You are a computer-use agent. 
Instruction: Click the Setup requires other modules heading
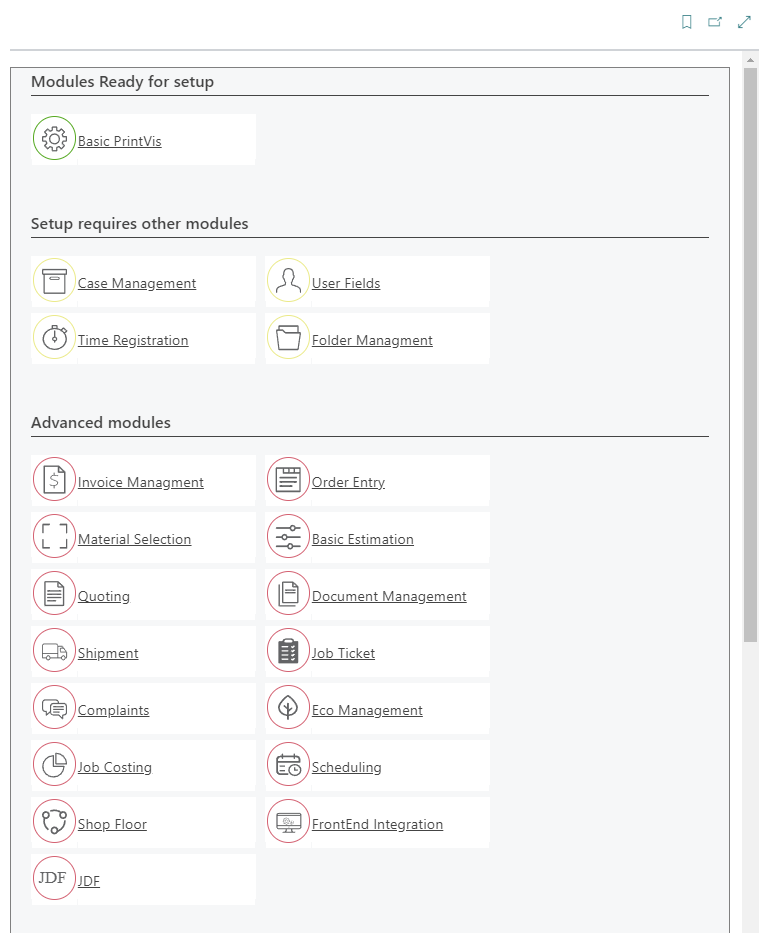[x=139, y=224]
